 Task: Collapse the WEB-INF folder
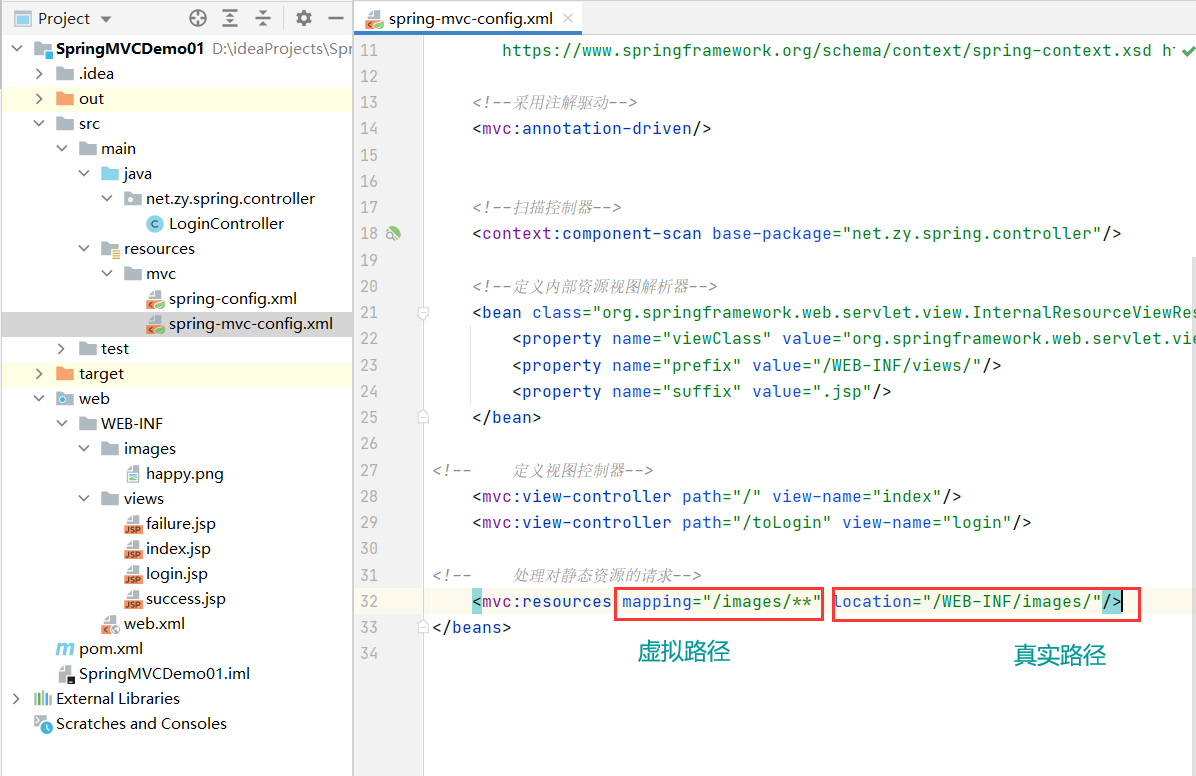click(62, 423)
